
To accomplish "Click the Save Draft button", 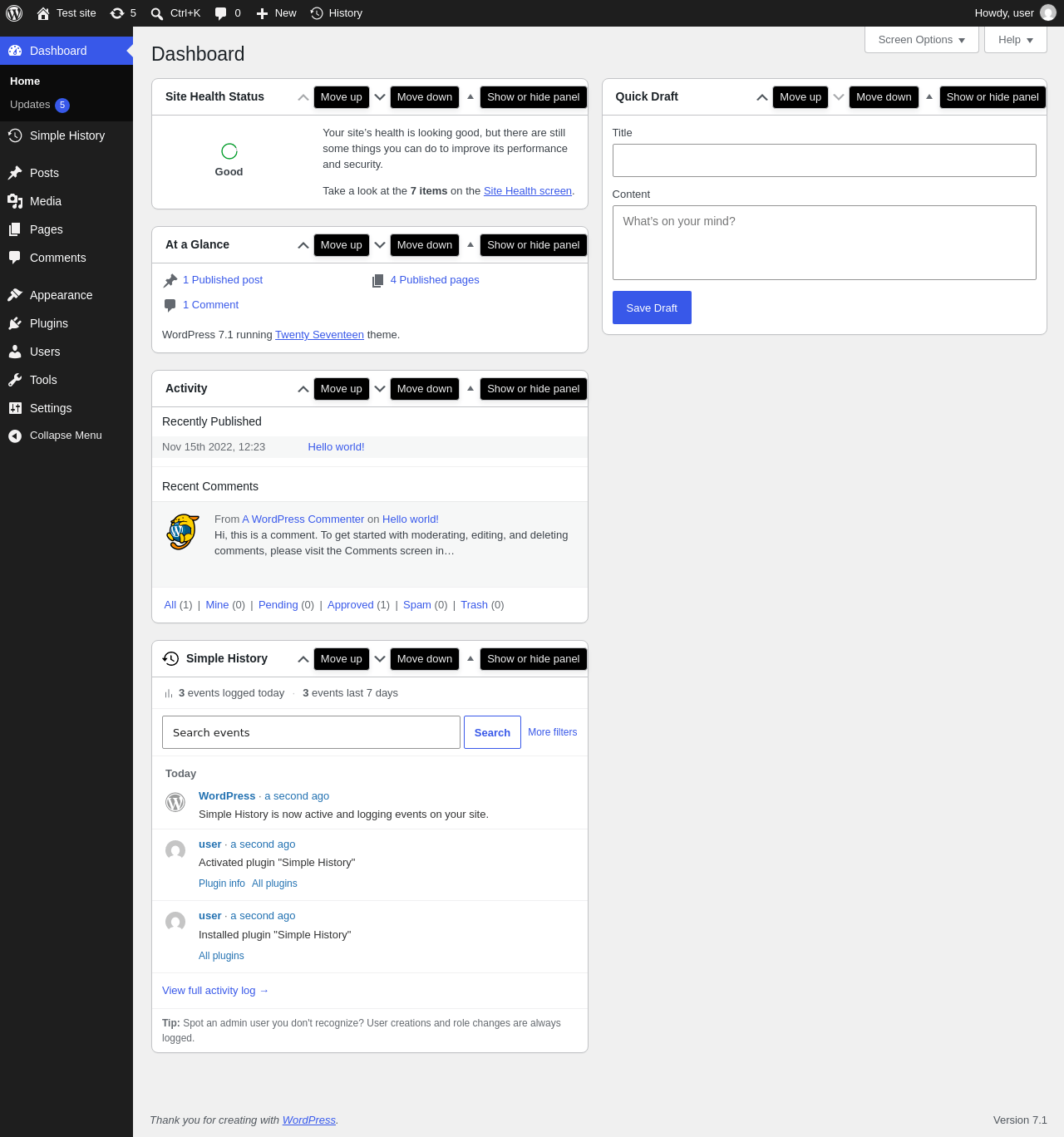I will click(652, 308).
